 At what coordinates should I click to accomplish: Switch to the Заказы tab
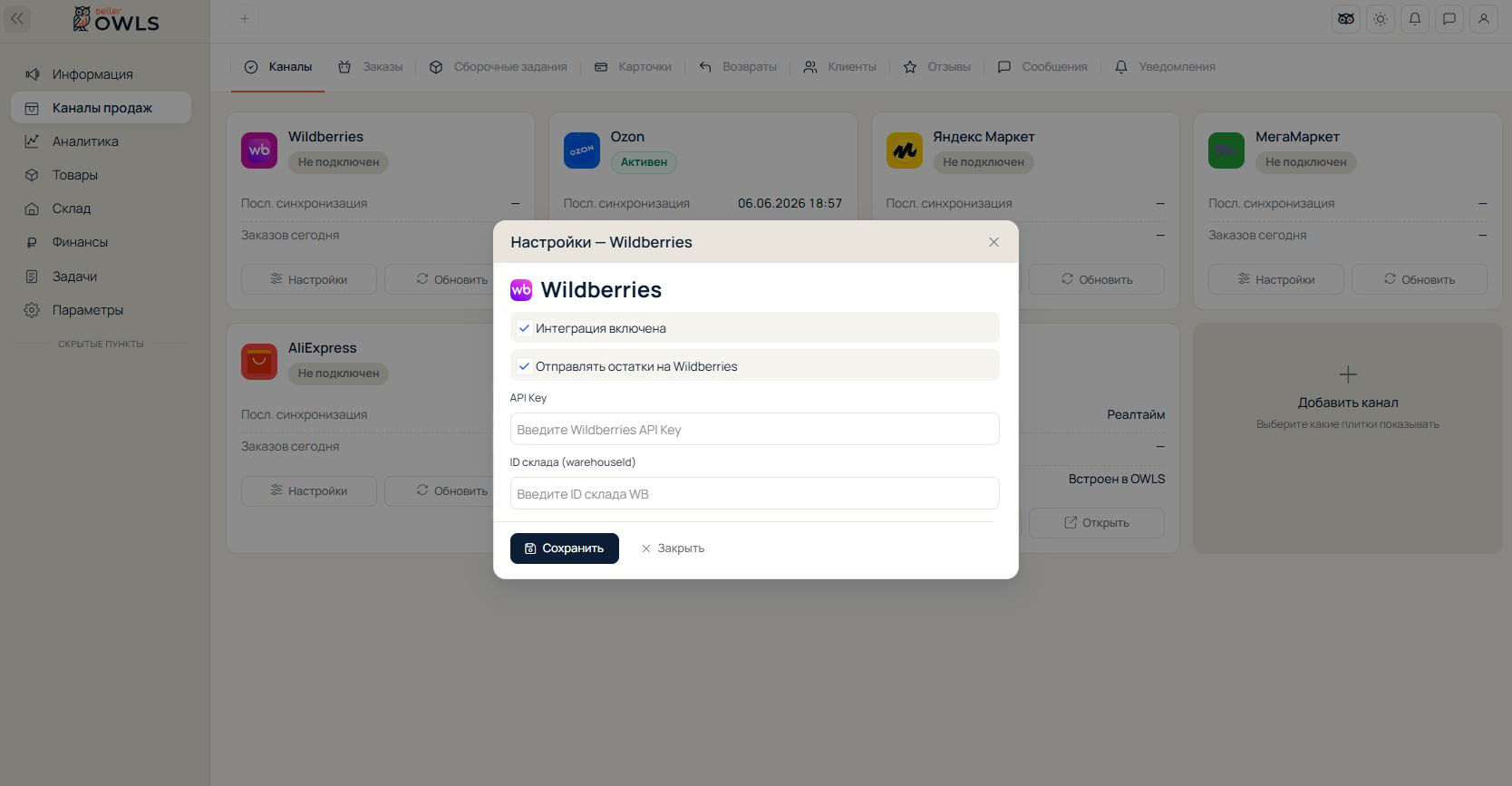pos(371,67)
